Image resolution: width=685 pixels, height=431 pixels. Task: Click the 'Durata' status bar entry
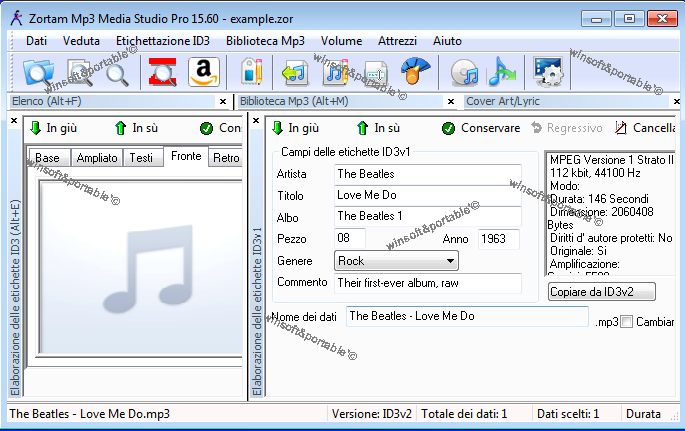coord(643,414)
